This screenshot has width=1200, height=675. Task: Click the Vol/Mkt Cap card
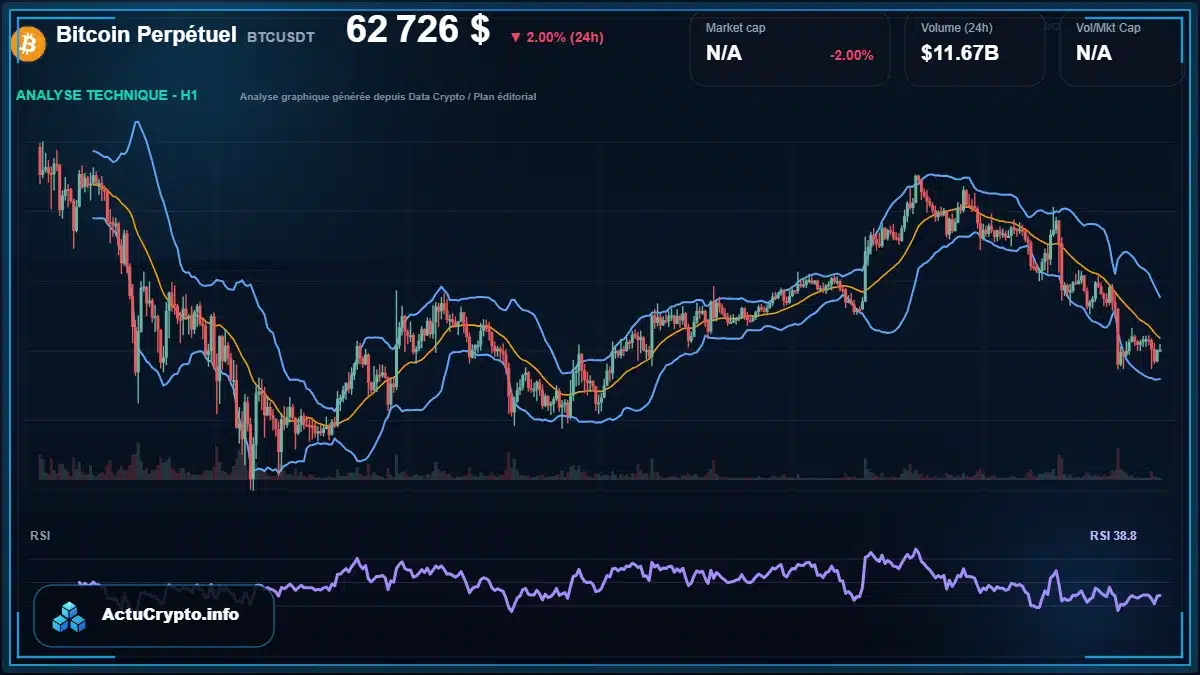tap(1123, 48)
